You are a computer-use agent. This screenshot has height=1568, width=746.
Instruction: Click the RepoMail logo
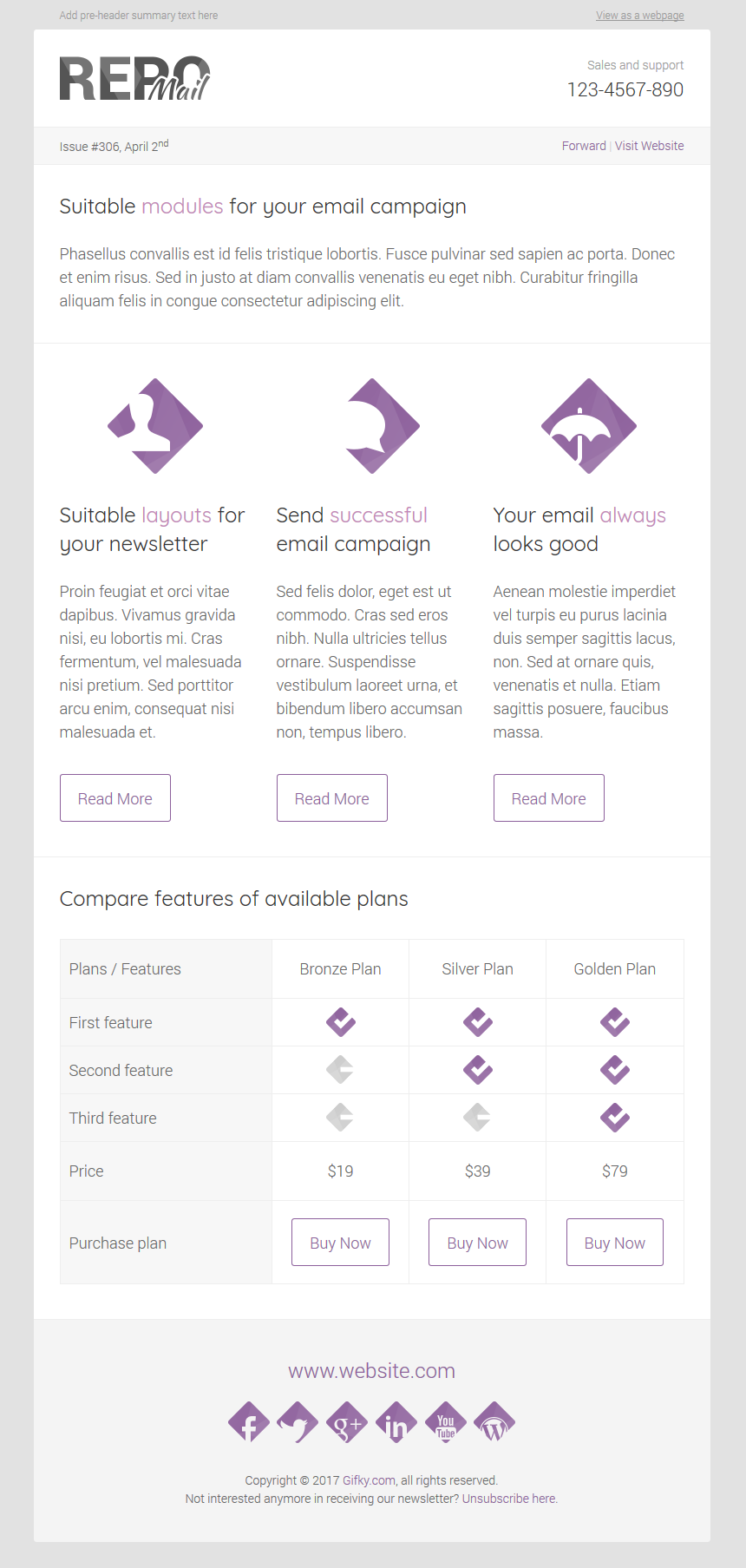(134, 79)
